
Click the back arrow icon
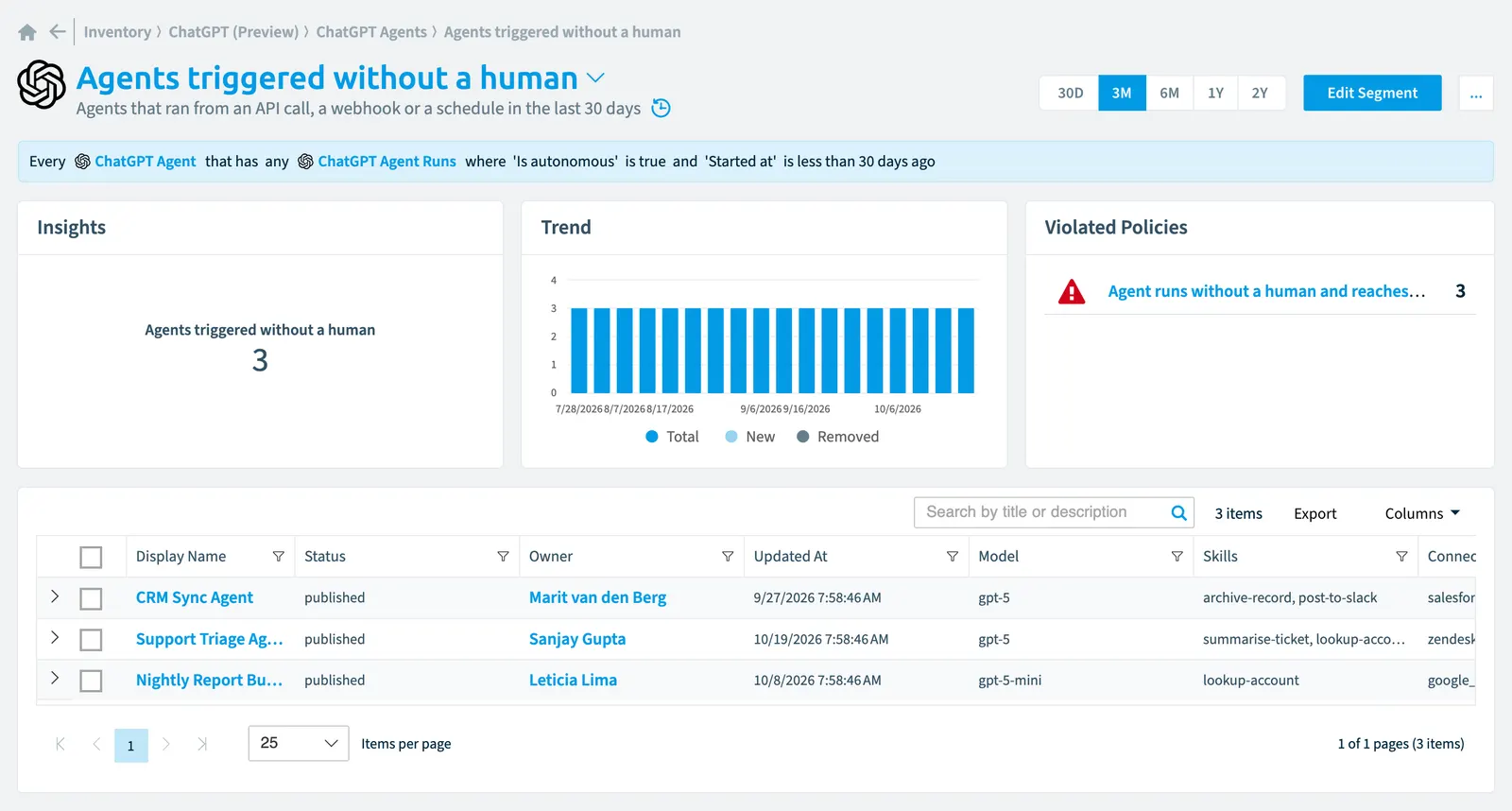click(58, 32)
